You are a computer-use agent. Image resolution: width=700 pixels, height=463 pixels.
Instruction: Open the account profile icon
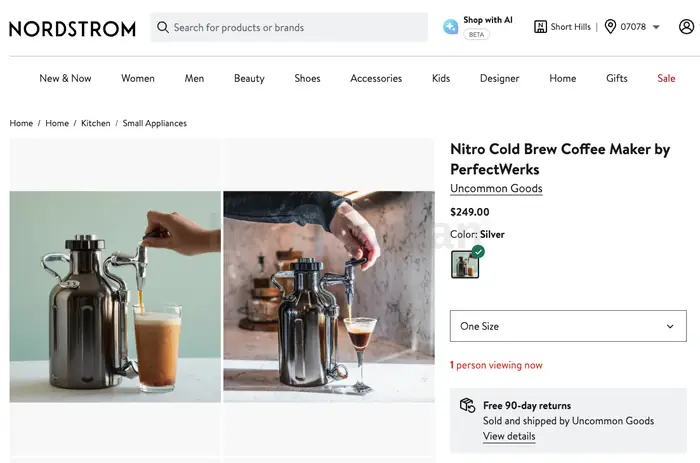click(x=686, y=27)
